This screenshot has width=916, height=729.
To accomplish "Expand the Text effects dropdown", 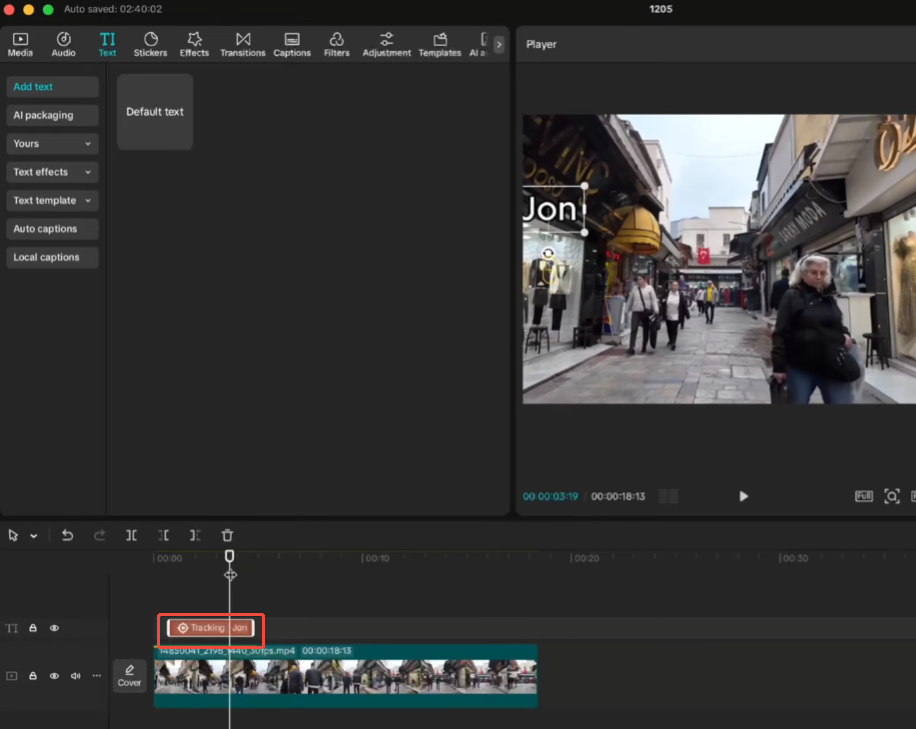I will [53, 172].
